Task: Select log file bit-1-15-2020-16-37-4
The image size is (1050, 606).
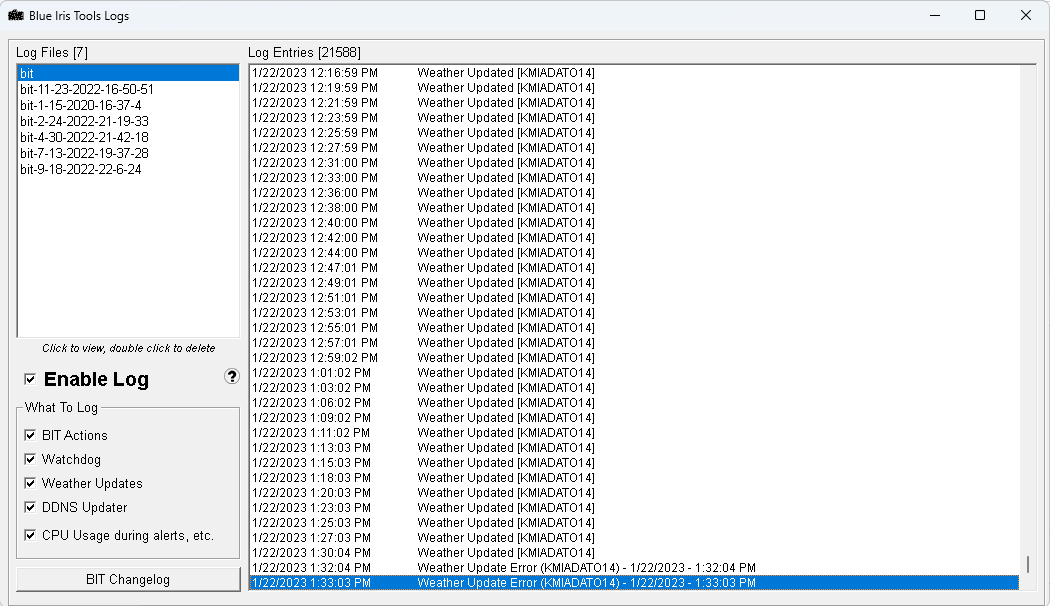Action: point(128,105)
